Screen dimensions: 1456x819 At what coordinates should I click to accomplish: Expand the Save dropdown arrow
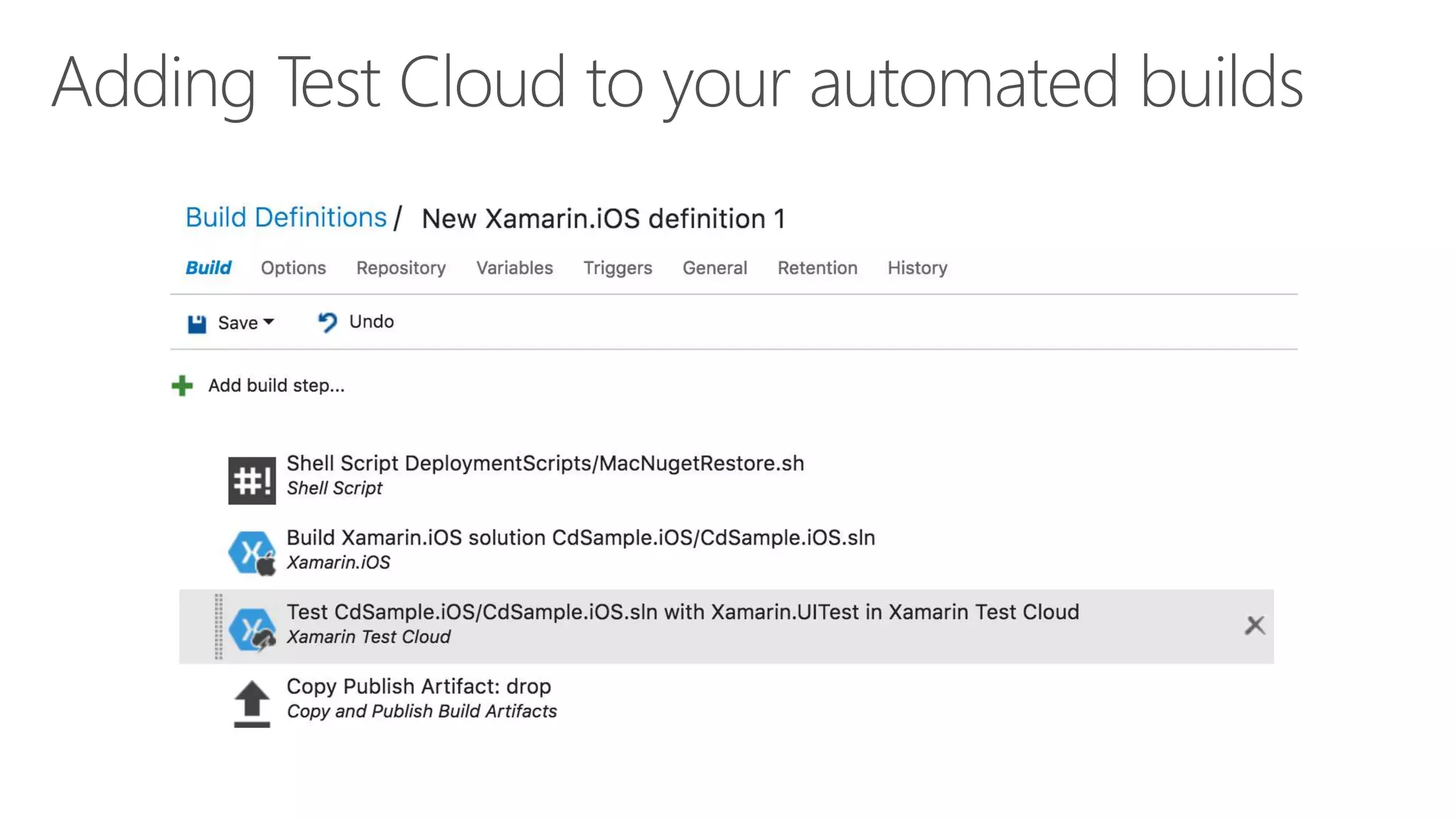269,322
